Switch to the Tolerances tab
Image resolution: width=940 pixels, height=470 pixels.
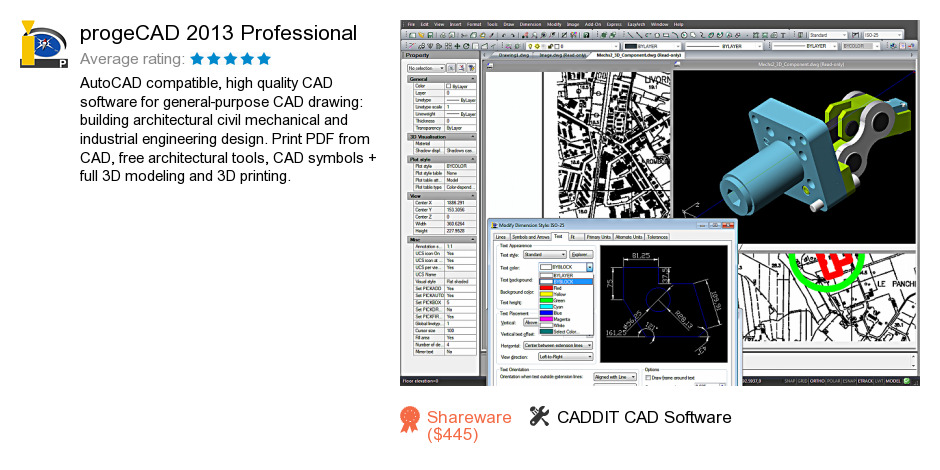click(x=658, y=237)
